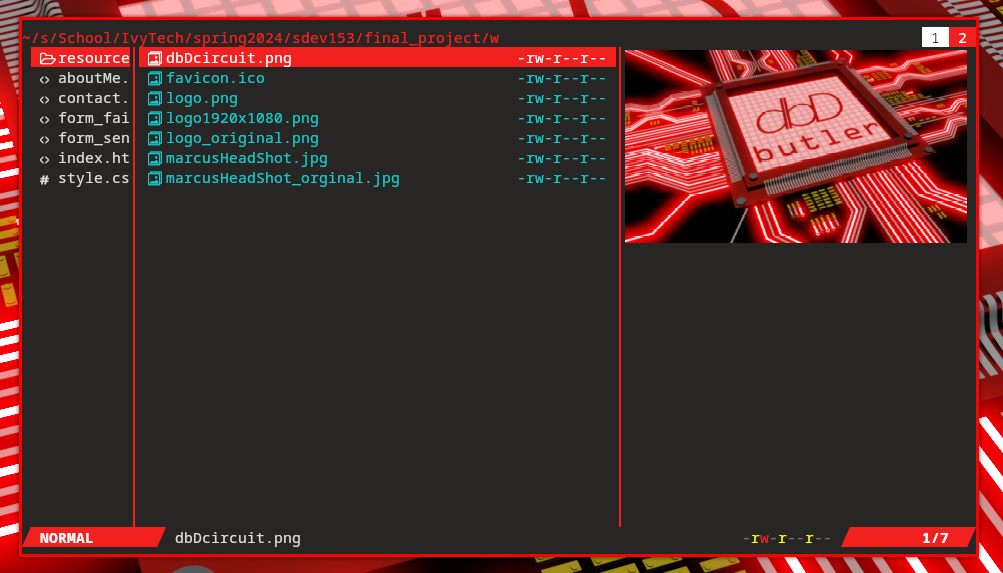Click the permissions of marcusHeadShot_orginal.jpg row
This screenshot has width=1003, height=573.
click(562, 178)
